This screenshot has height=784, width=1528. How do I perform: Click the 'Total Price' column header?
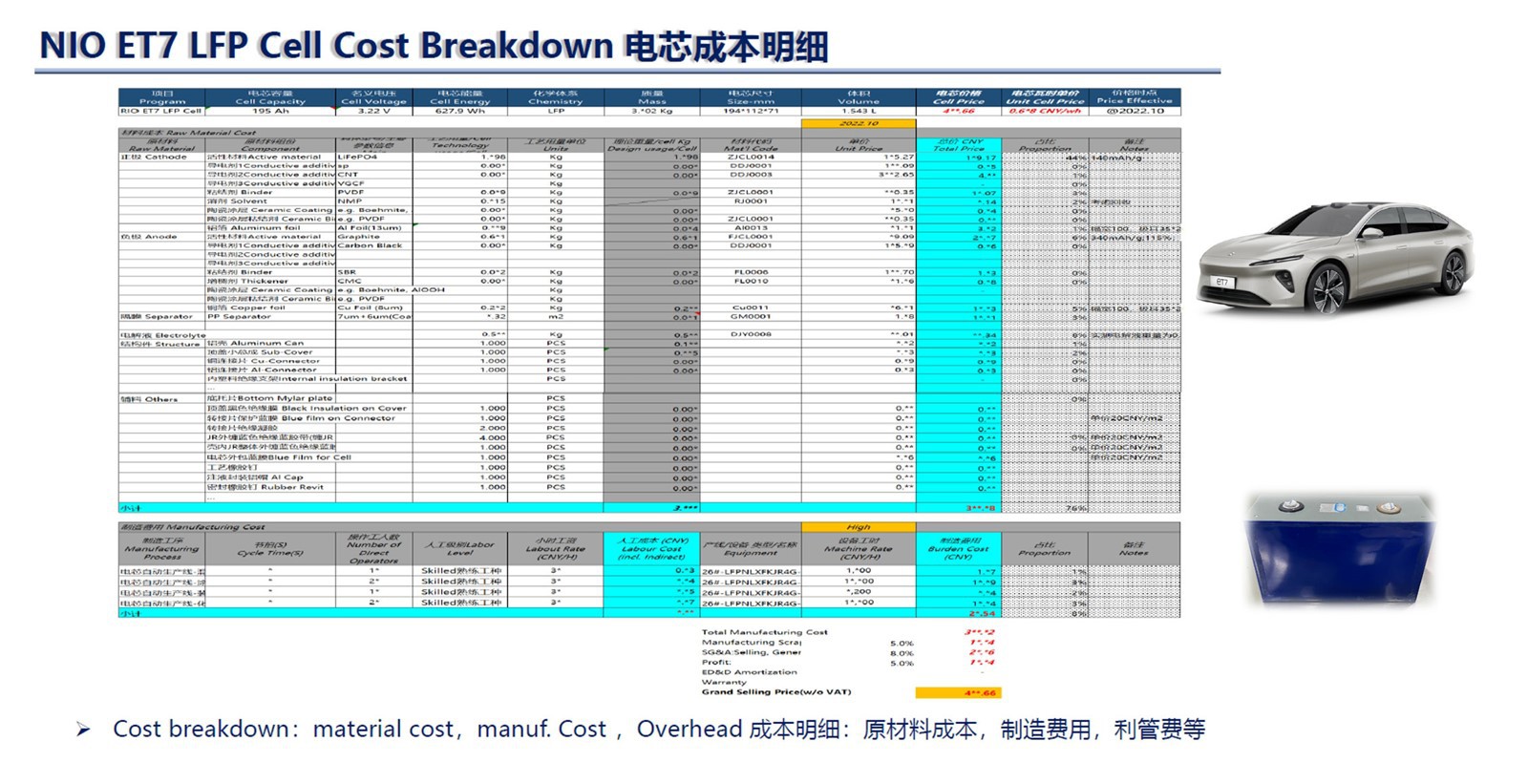pyautogui.click(x=959, y=145)
